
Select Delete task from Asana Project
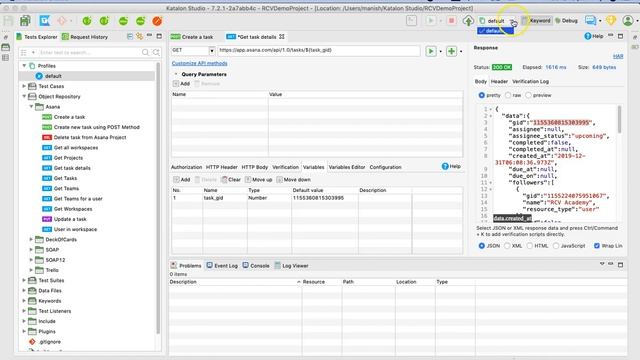(x=90, y=137)
